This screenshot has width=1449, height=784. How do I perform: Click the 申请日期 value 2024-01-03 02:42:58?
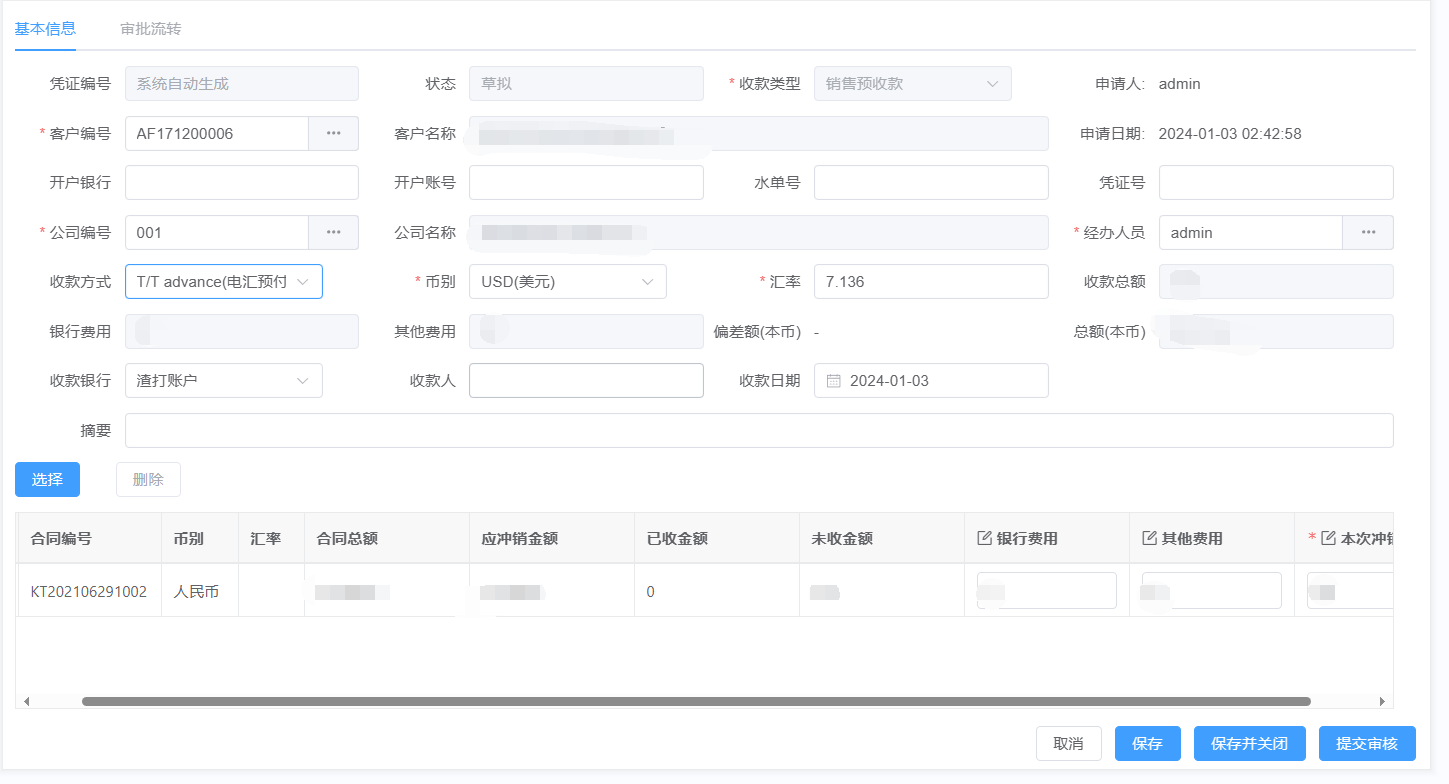(1230, 134)
